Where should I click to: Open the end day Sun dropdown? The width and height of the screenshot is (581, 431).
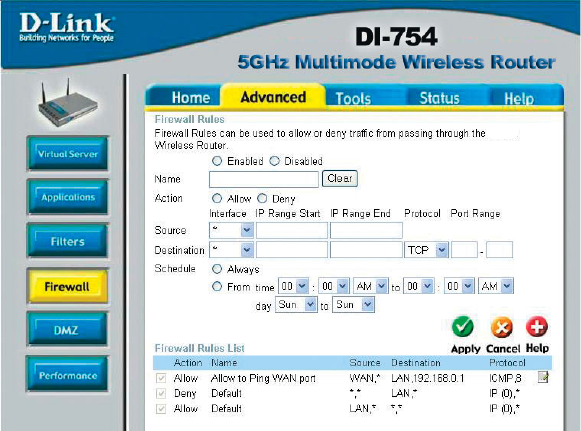point(353,305)
